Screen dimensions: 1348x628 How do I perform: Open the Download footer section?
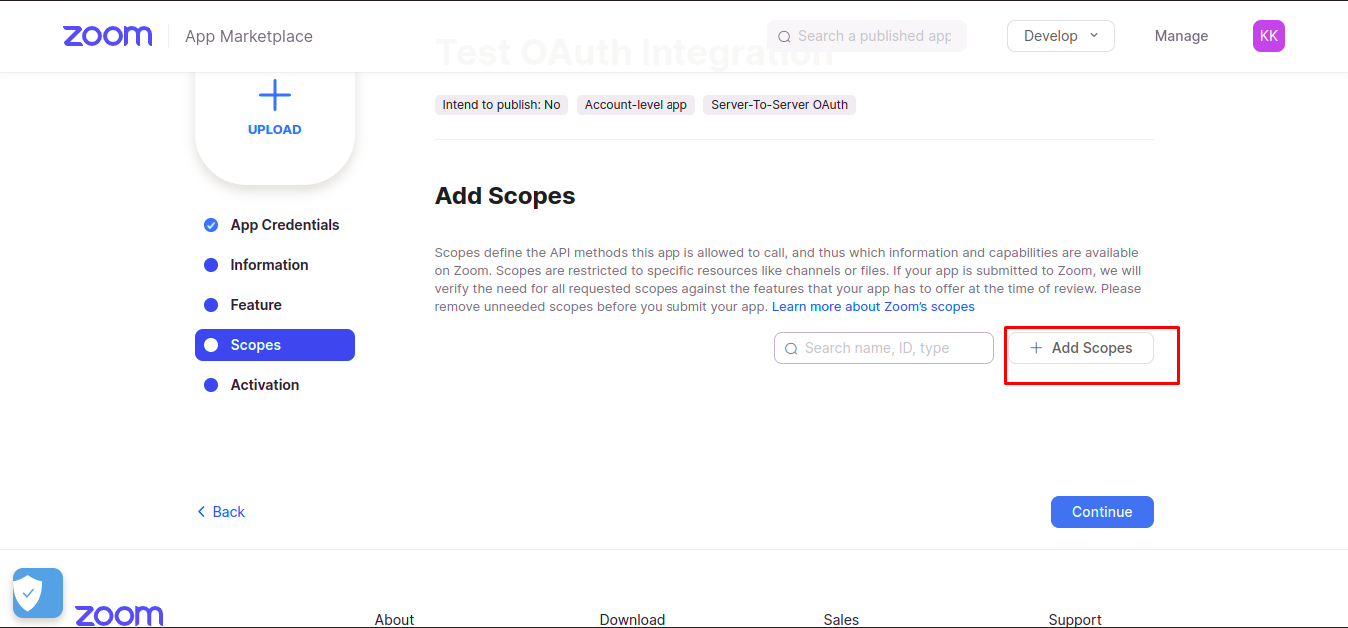coord(632,620)
